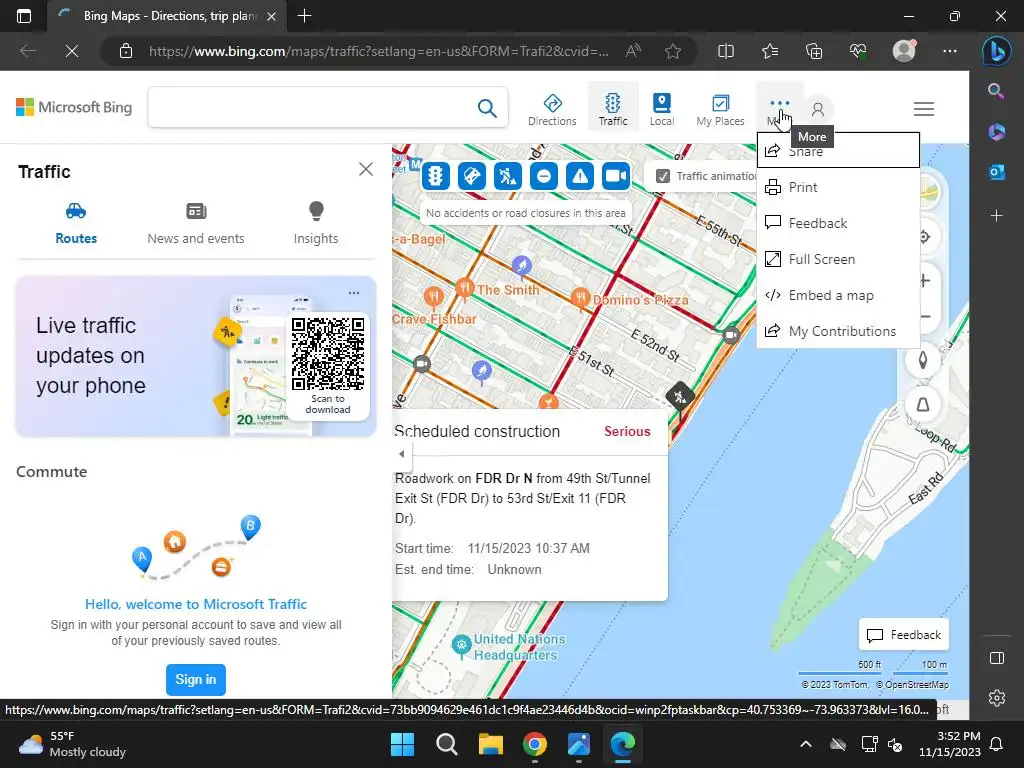
Task: Toggle the construction worker filter
Action: 507,176
